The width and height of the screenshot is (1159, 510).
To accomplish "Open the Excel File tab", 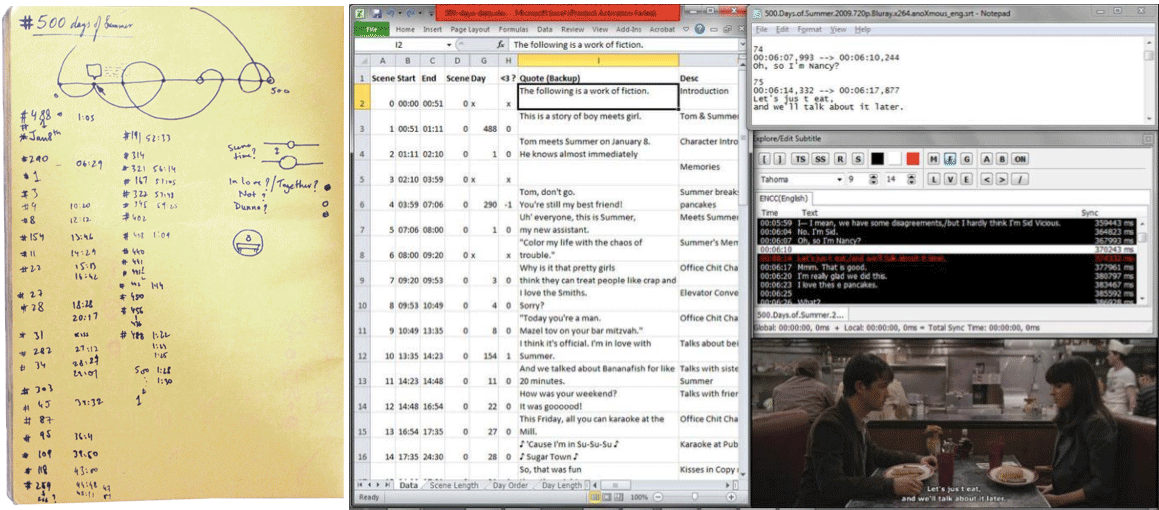I will (372, 29).
